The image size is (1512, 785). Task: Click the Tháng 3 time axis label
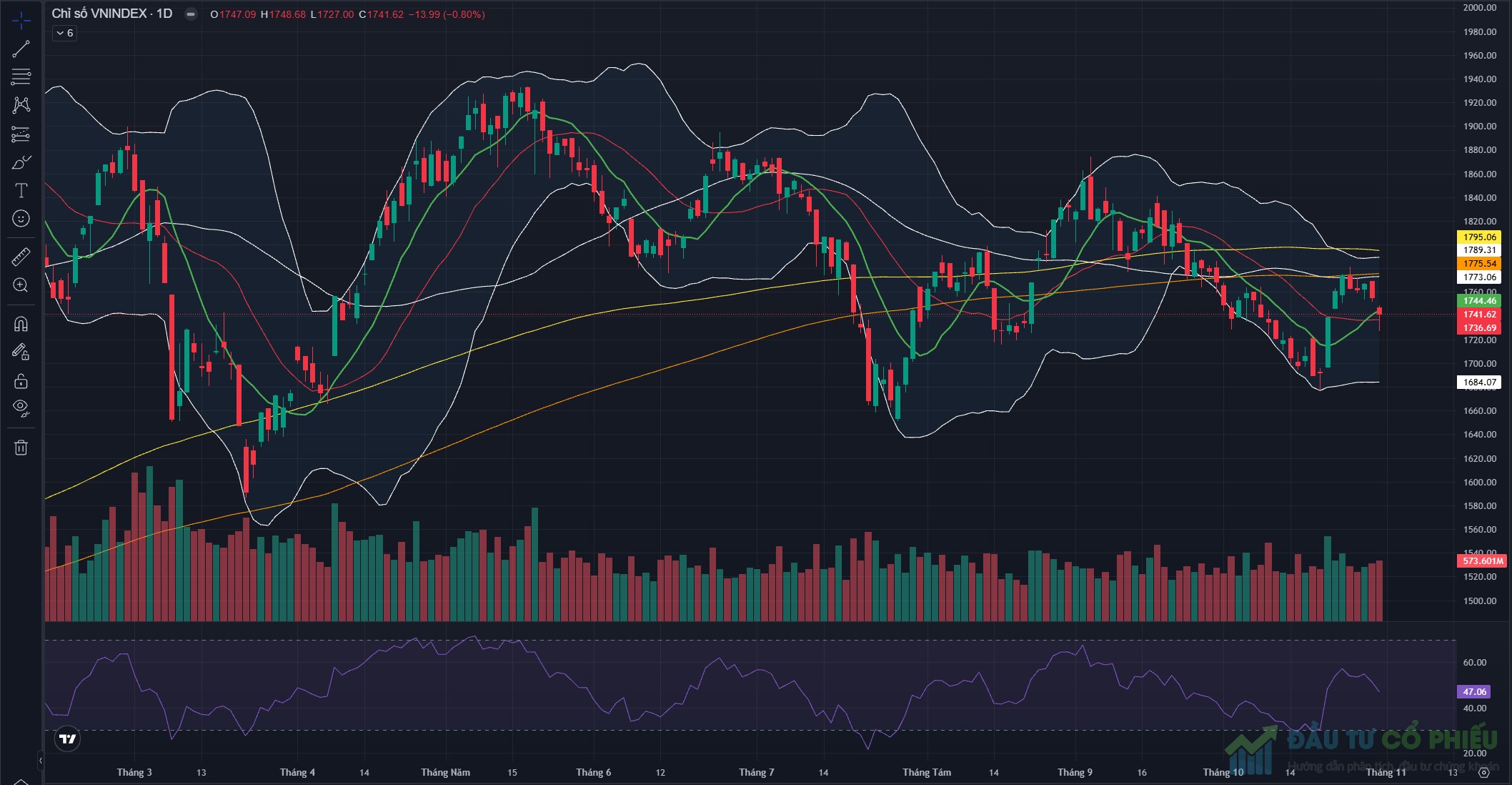[x=134, y=772]
